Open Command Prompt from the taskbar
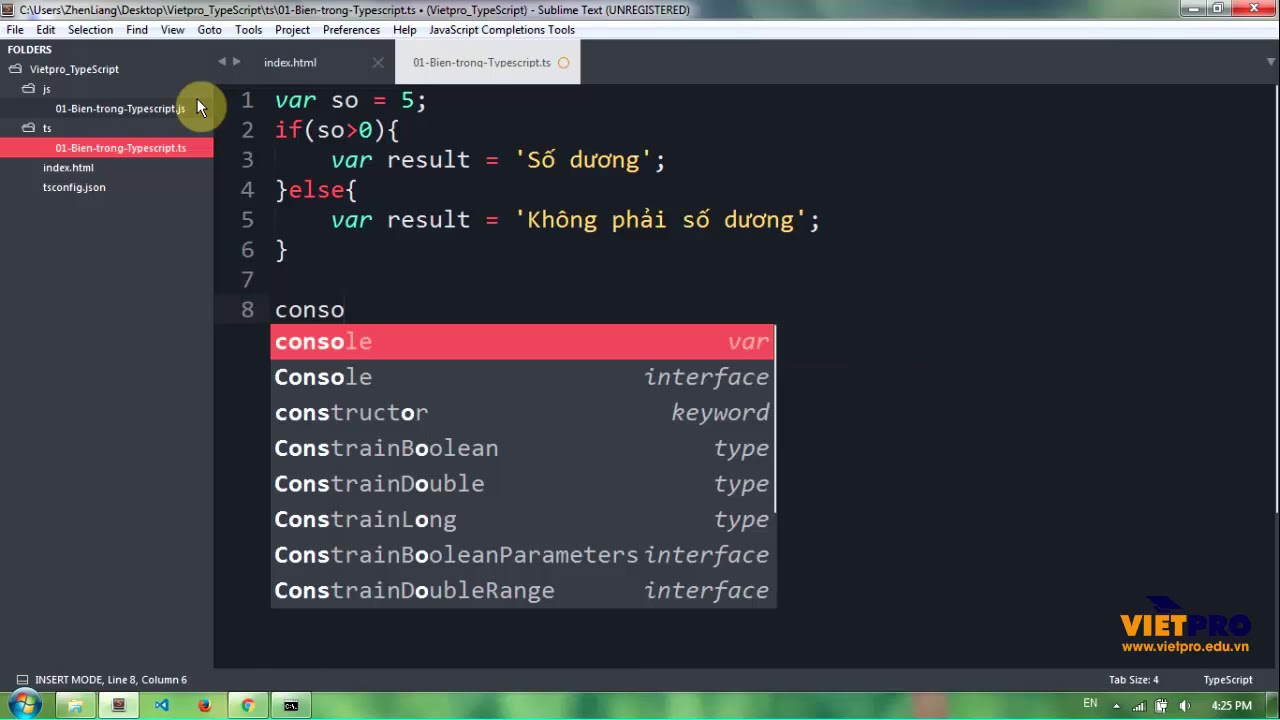1280x720 pixels. [291, 706]
